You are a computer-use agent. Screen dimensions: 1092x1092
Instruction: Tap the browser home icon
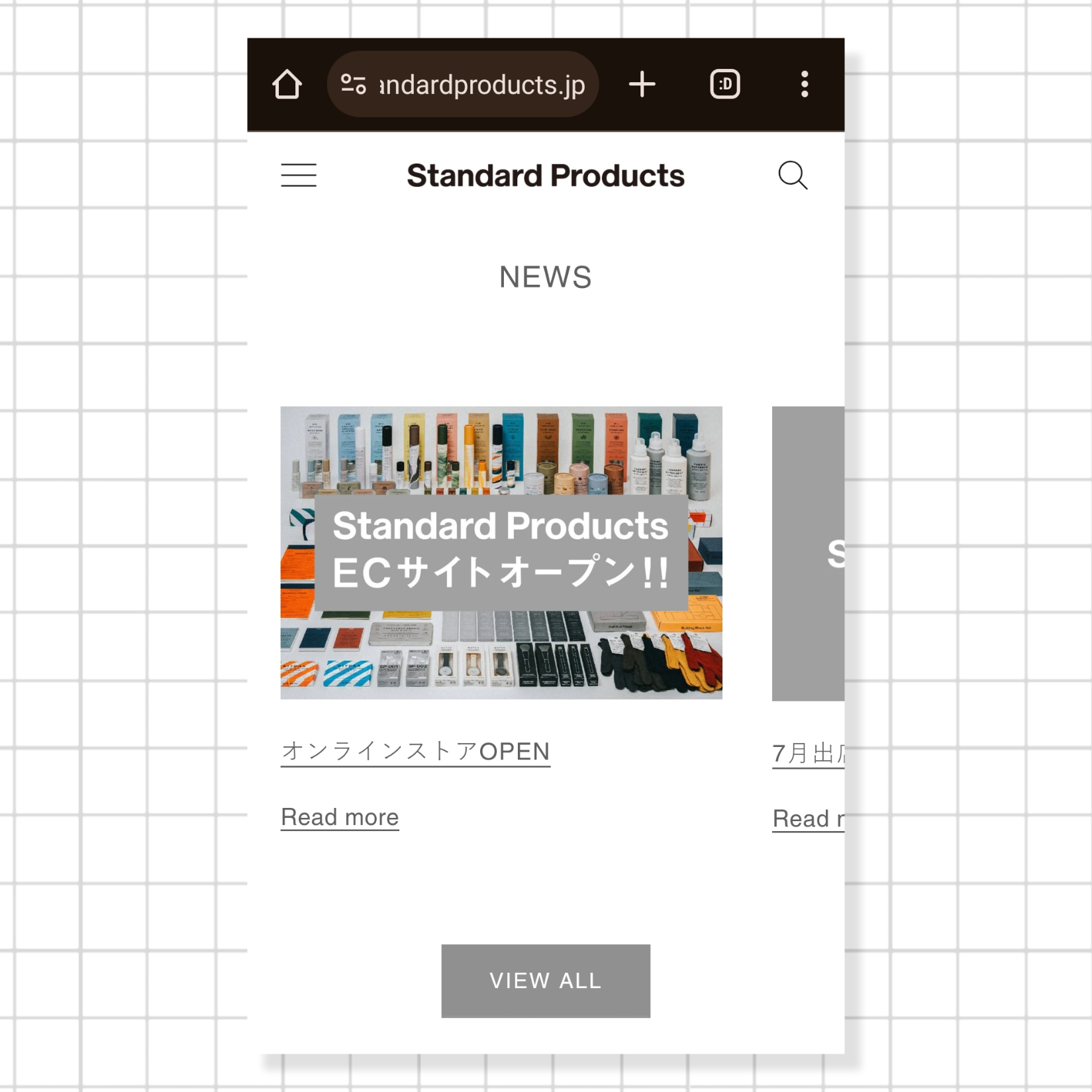287,85
